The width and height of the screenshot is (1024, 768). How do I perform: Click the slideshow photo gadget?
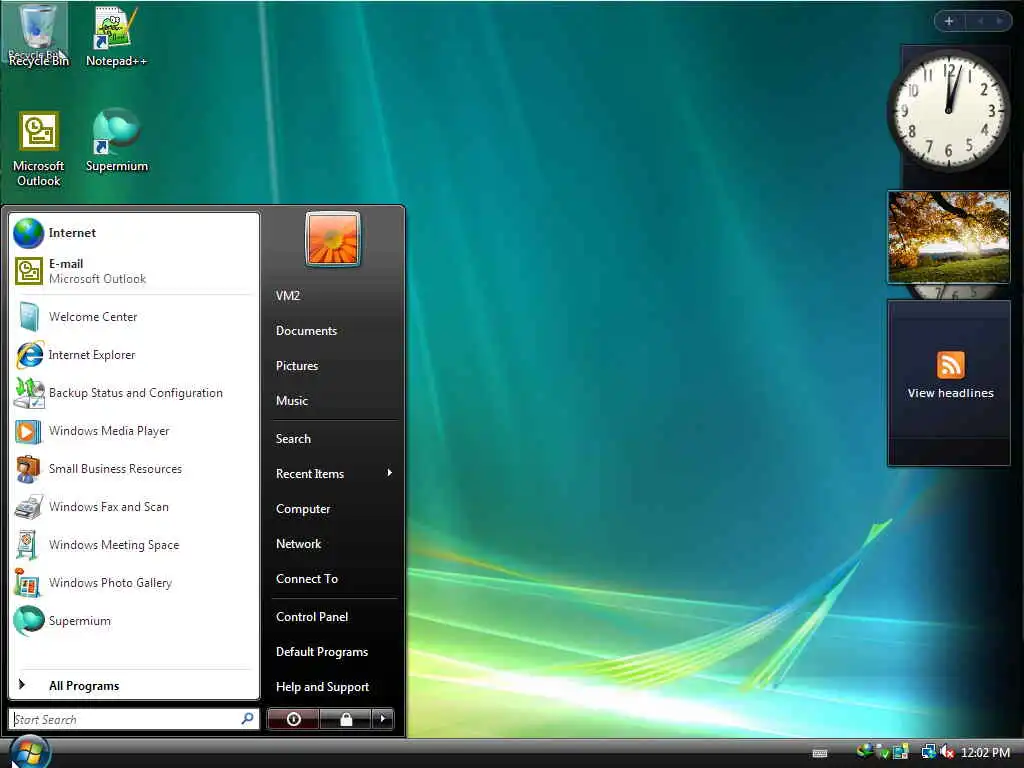click(x=949, y=237)
